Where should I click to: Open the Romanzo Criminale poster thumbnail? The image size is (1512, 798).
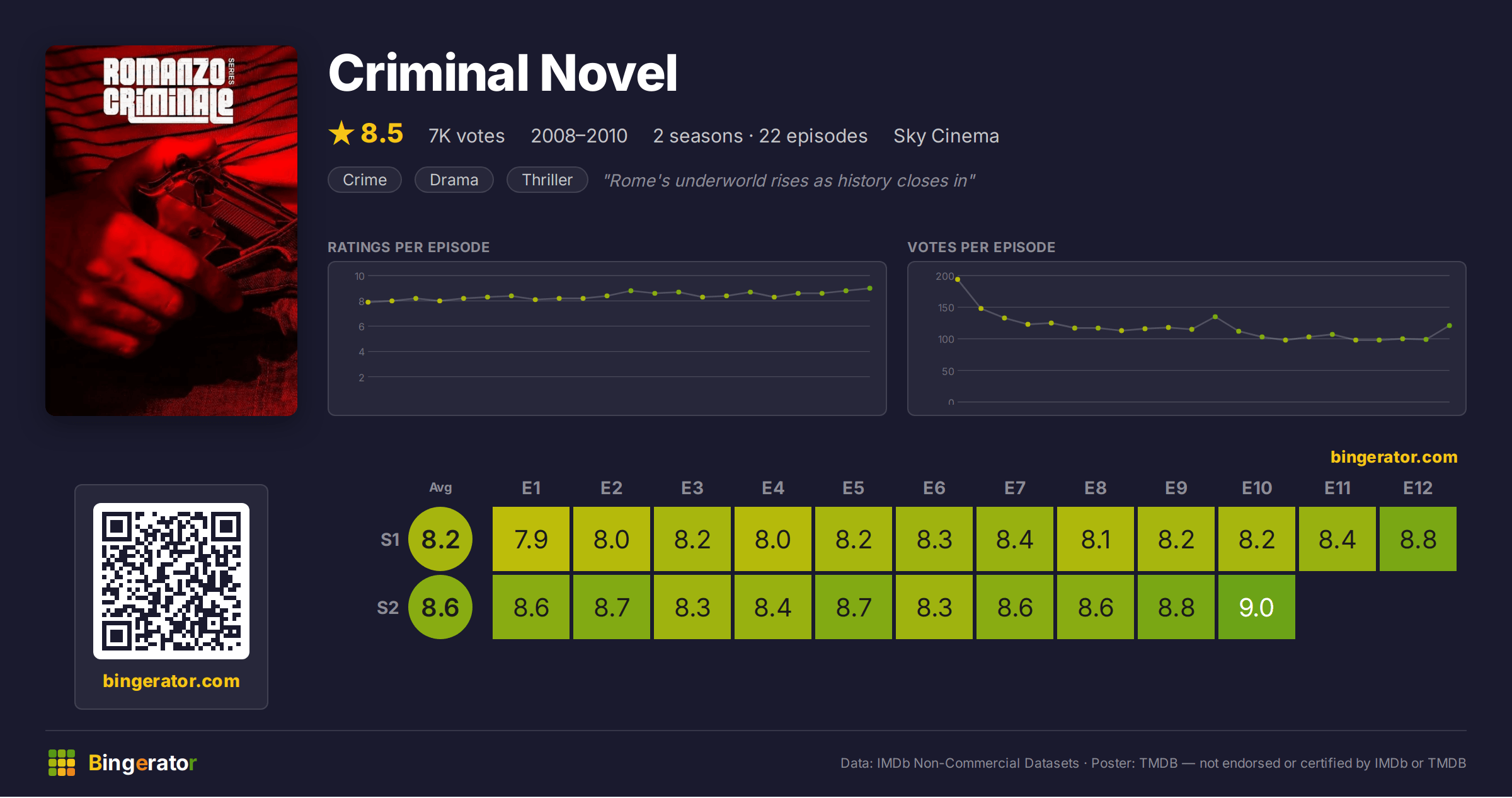click(x=171, y=230)
